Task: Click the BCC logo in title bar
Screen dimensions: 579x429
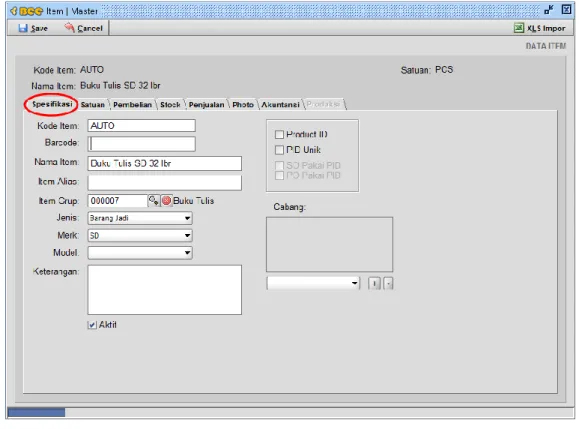Action: pos(27,11)
